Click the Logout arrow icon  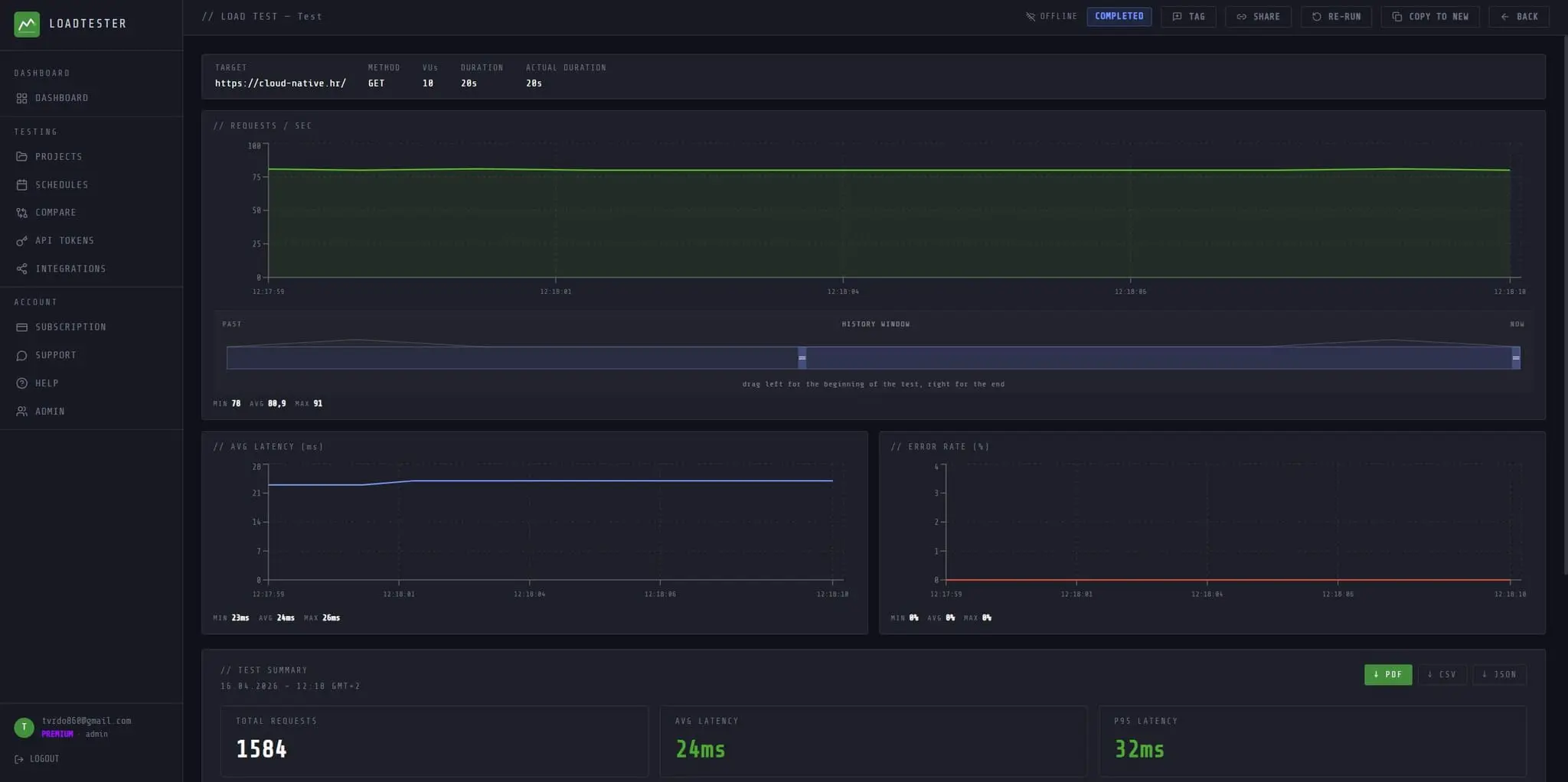19,759
